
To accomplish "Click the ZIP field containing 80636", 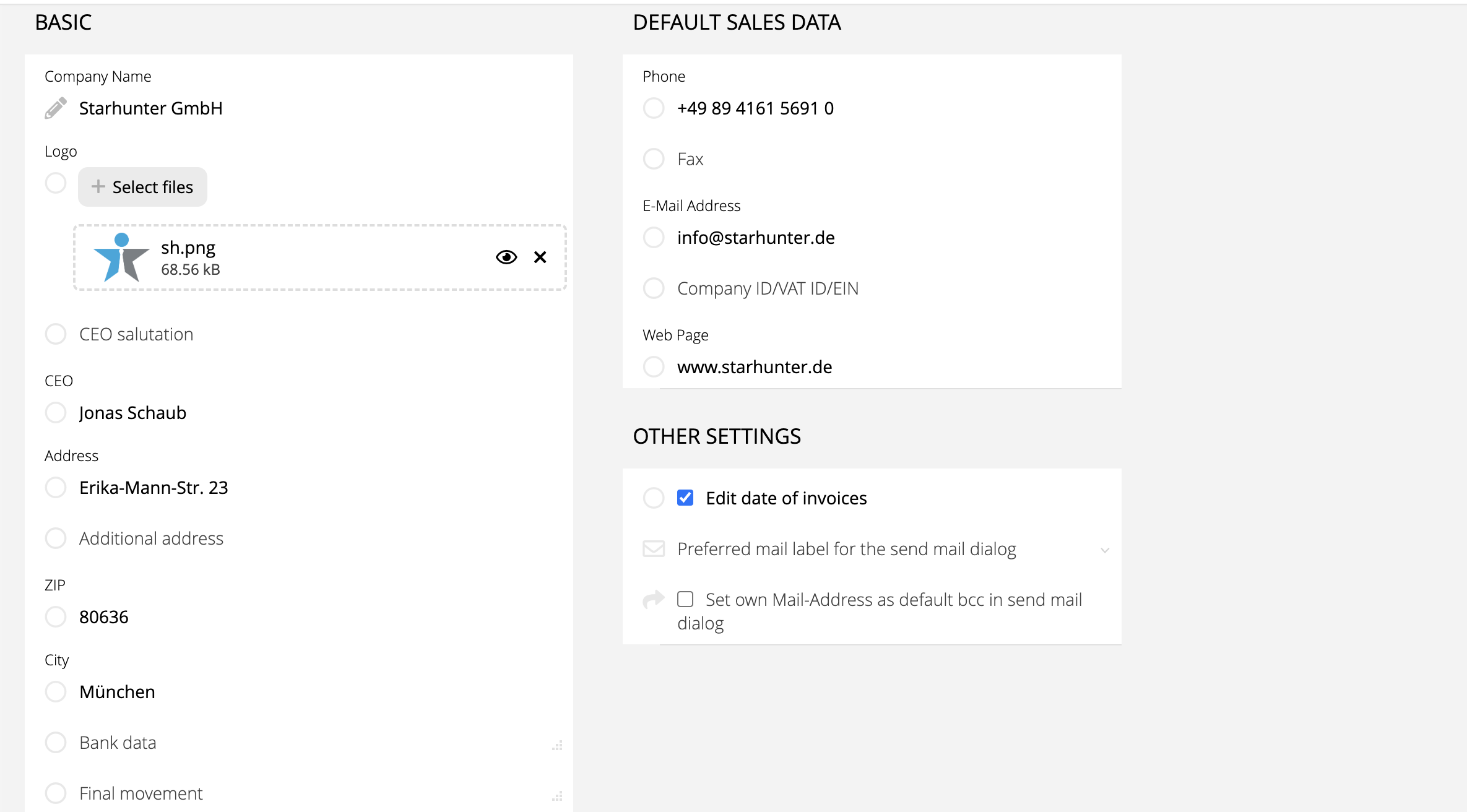I will [x=104, y=617].
